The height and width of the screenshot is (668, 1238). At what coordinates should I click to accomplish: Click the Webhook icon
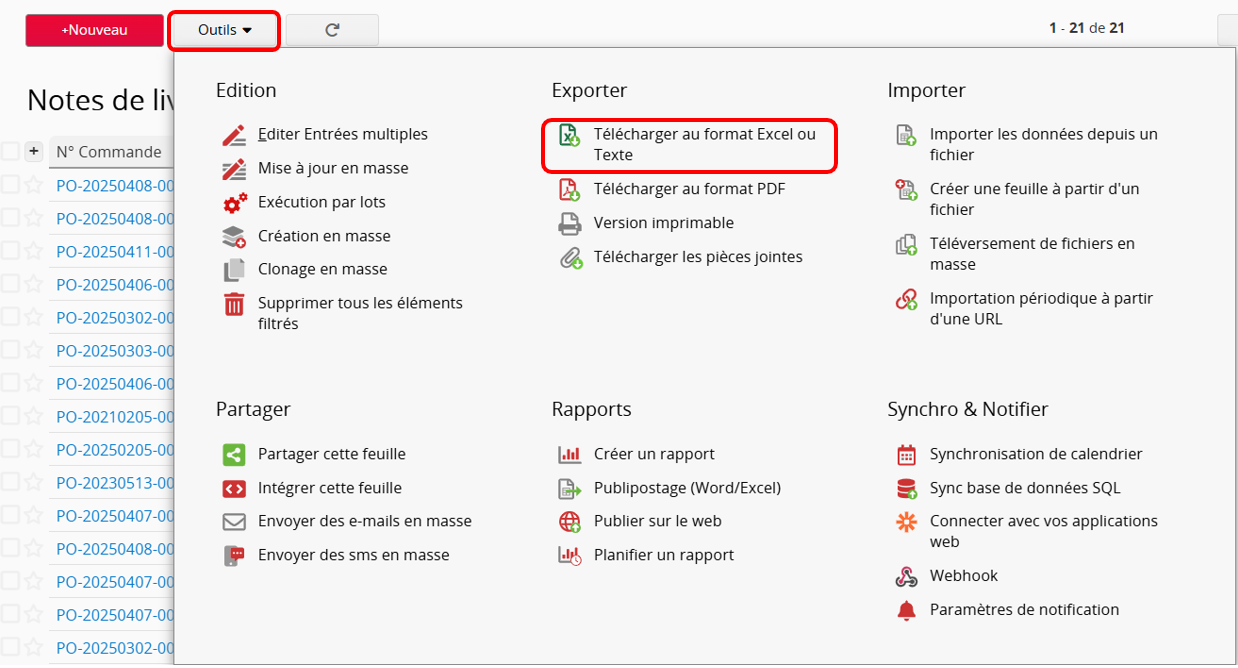(x=906, y=577)
